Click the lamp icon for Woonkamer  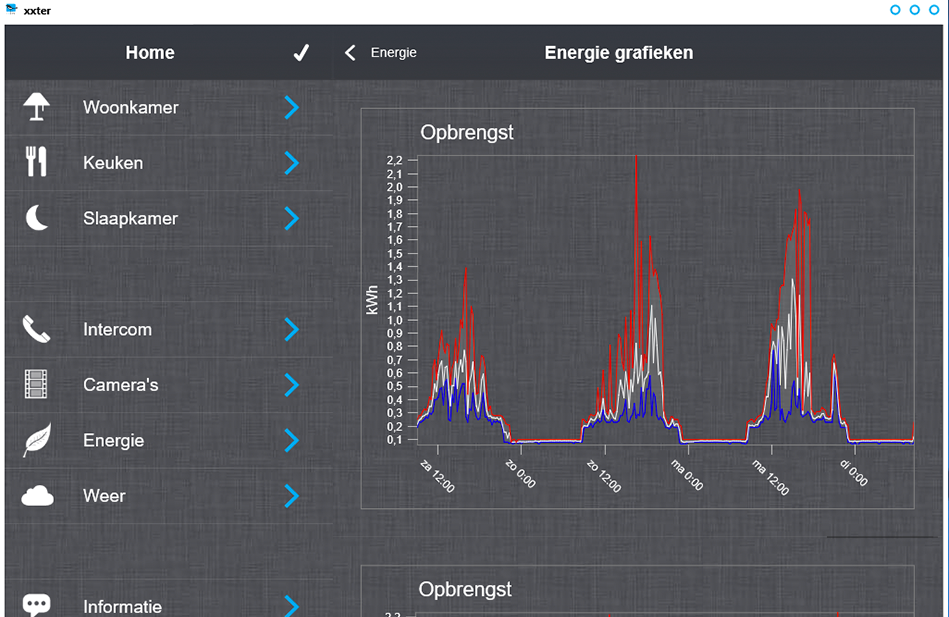click(36, 107)
